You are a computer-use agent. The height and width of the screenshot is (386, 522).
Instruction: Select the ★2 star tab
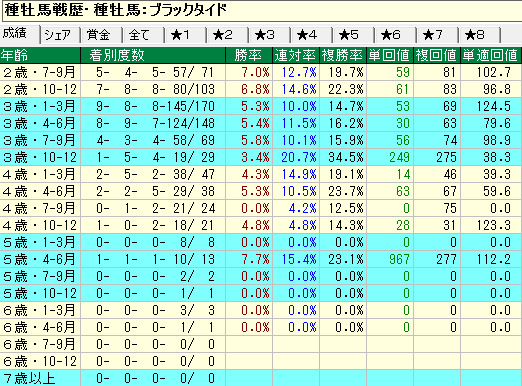pos(228,35)
